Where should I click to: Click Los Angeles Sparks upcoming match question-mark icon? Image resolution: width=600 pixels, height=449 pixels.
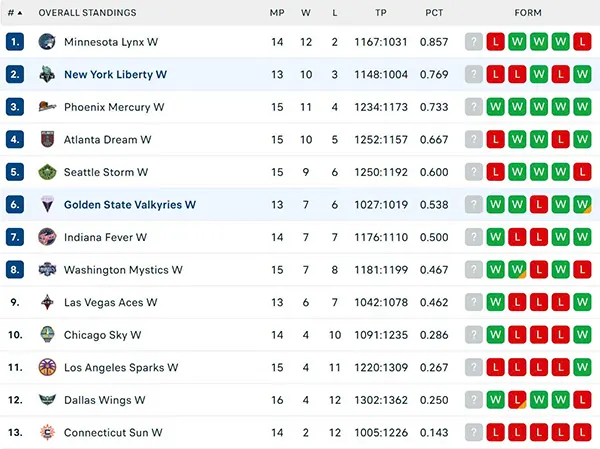[x=474, y=367]
